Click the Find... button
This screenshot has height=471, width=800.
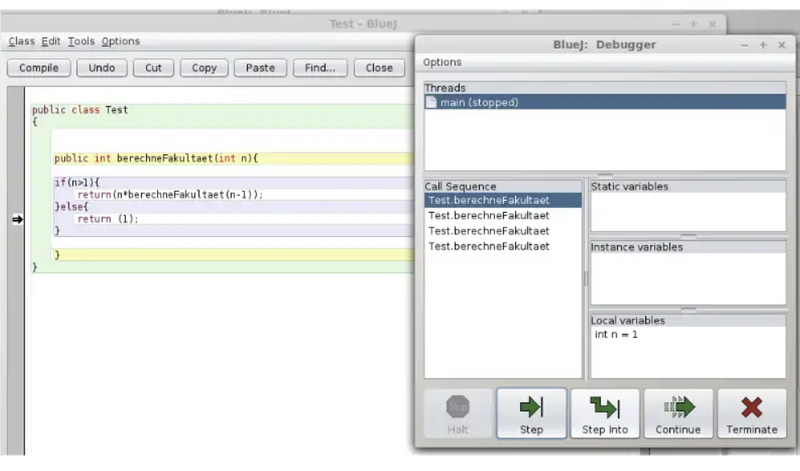pos(320,68)
